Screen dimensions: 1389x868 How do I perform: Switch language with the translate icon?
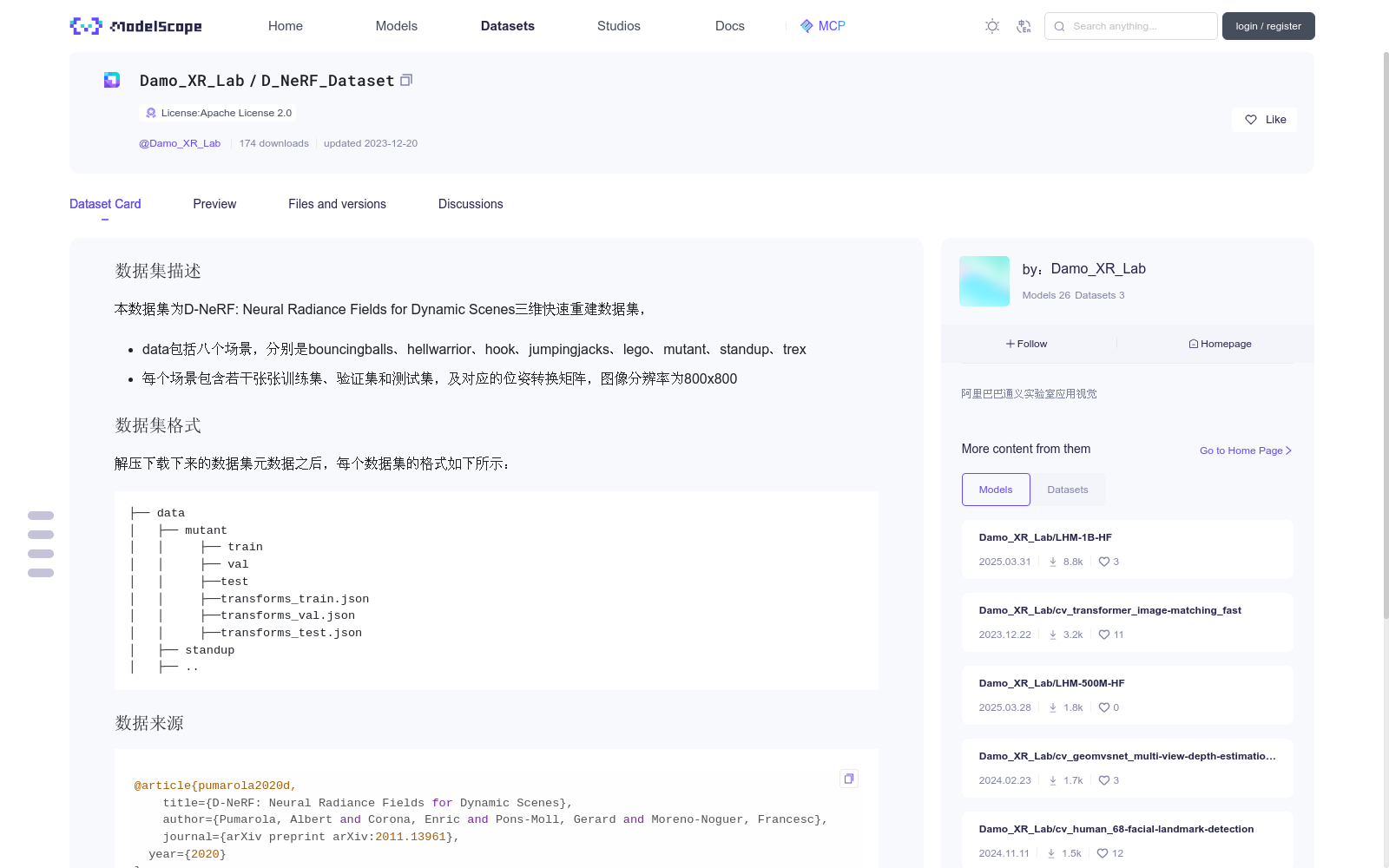1024,26
